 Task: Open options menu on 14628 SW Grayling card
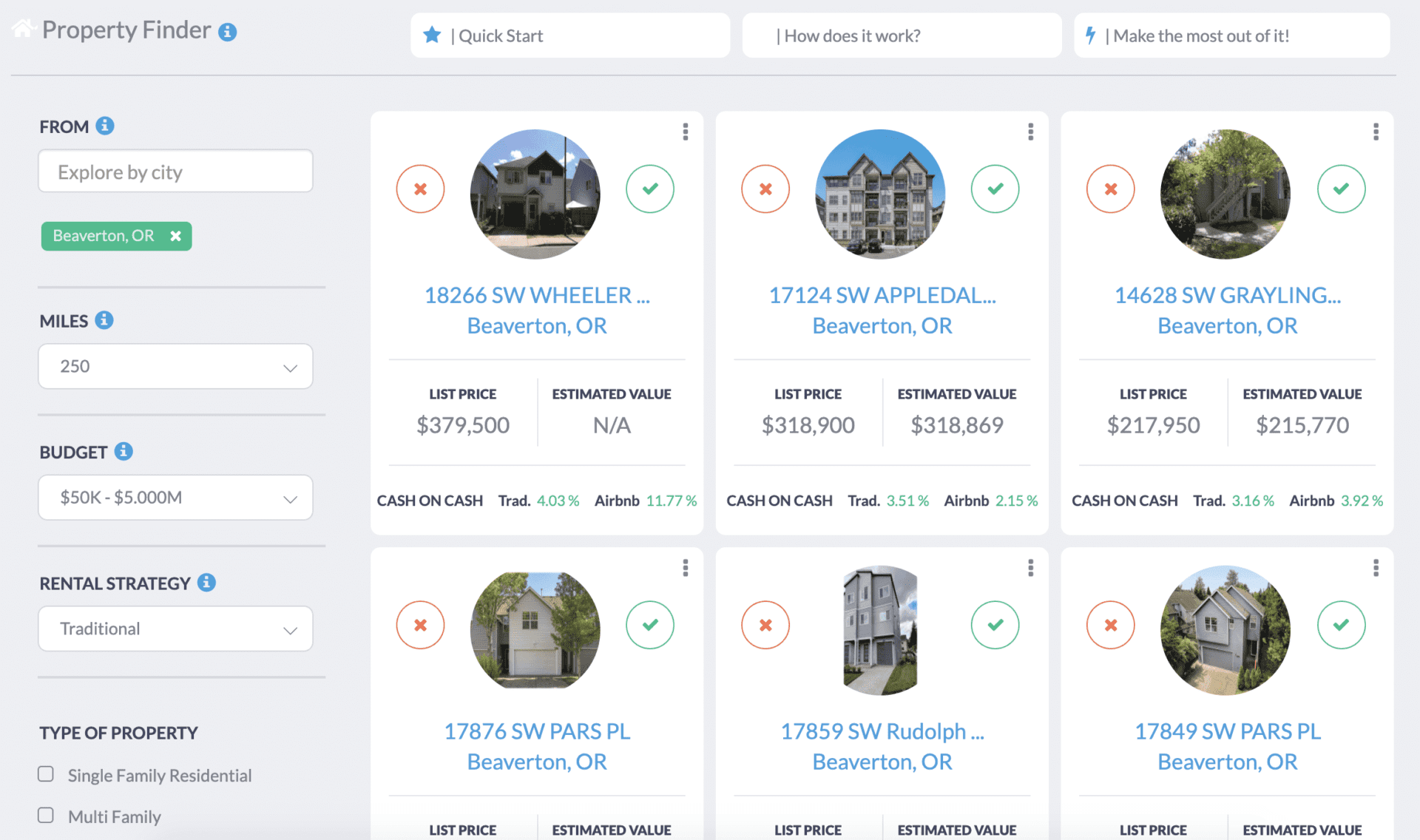(x=1376, y=132)
